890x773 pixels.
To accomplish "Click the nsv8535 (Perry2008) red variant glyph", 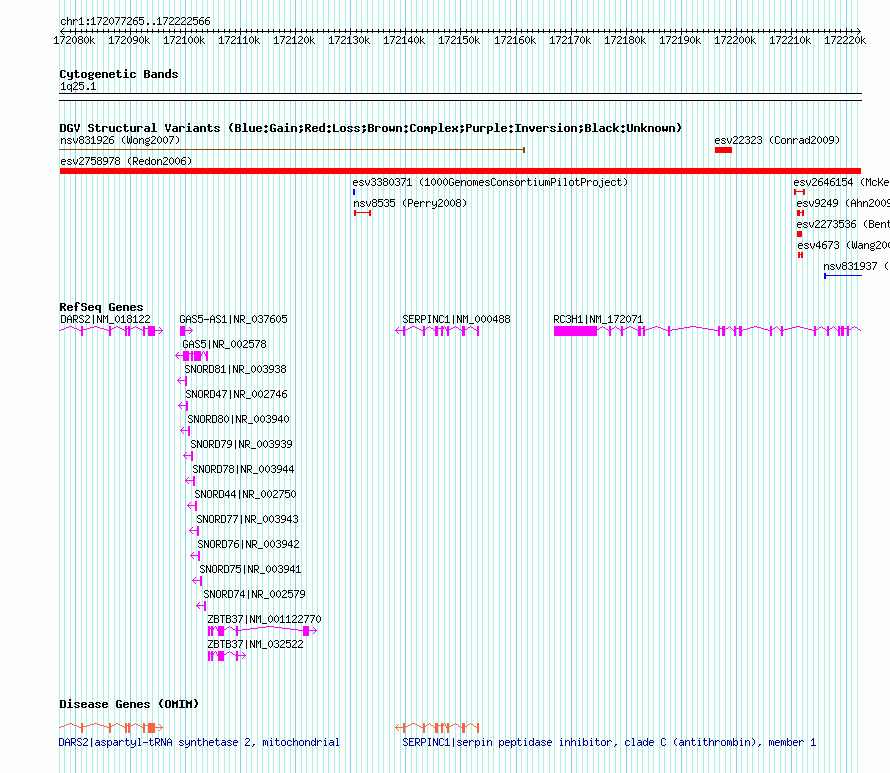I will (362, 213).
